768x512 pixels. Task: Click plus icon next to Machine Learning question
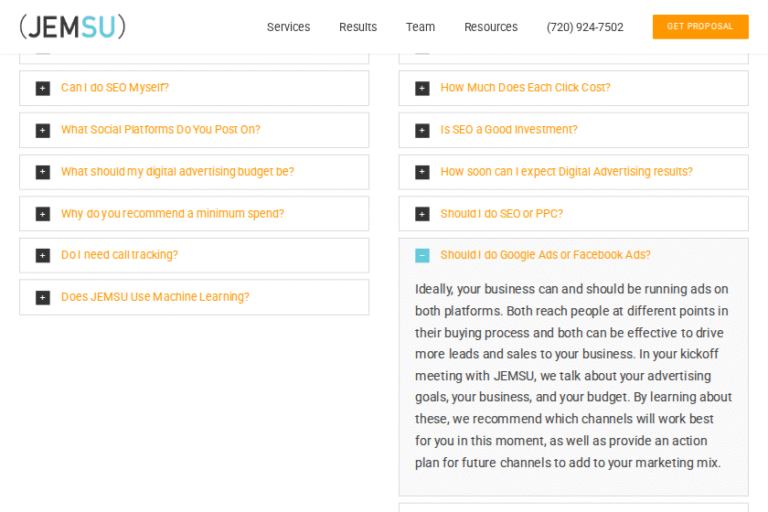click(43, 298)
